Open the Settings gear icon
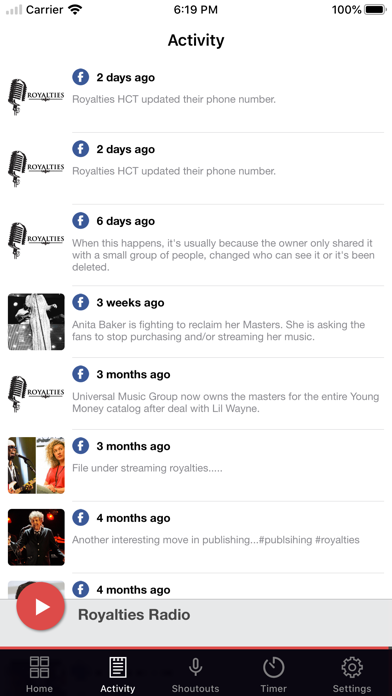 pyautogui.click(x=352, y=667)
